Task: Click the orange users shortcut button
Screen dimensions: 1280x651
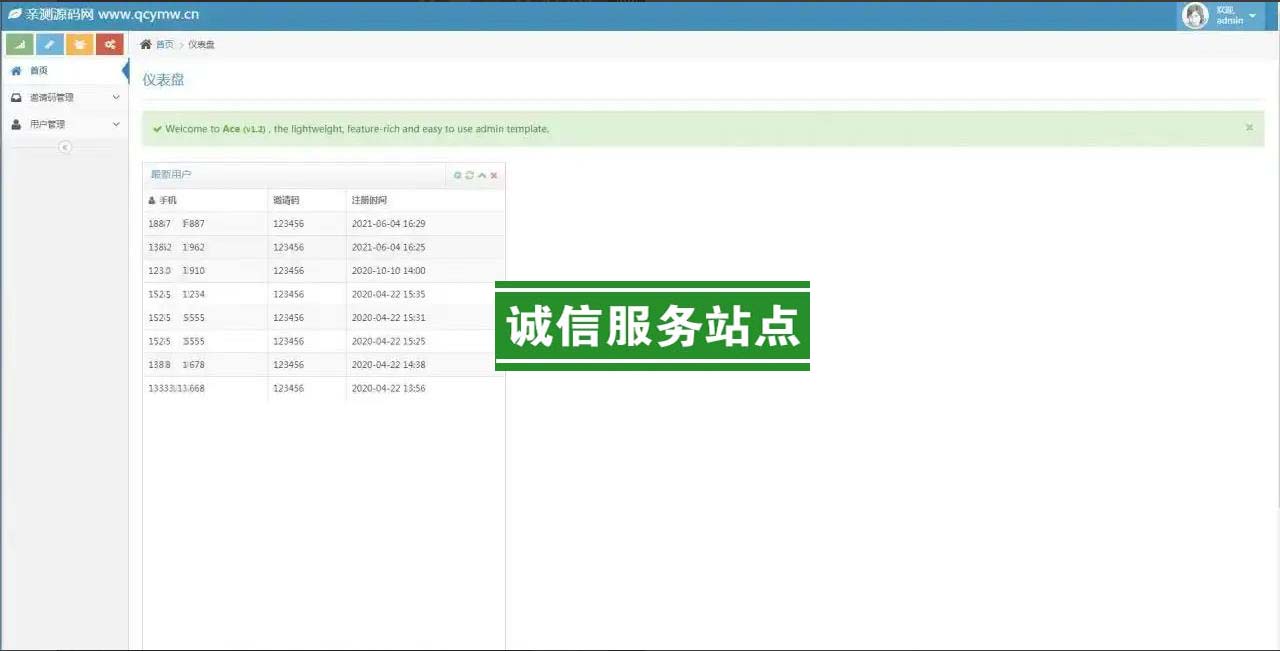Action: point(80,44)
